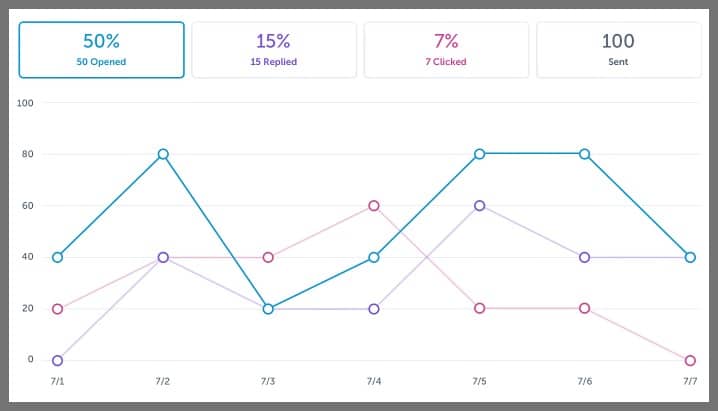
Task: Click the blue Opened point on 7/5
Action: [x=480, y=154]
